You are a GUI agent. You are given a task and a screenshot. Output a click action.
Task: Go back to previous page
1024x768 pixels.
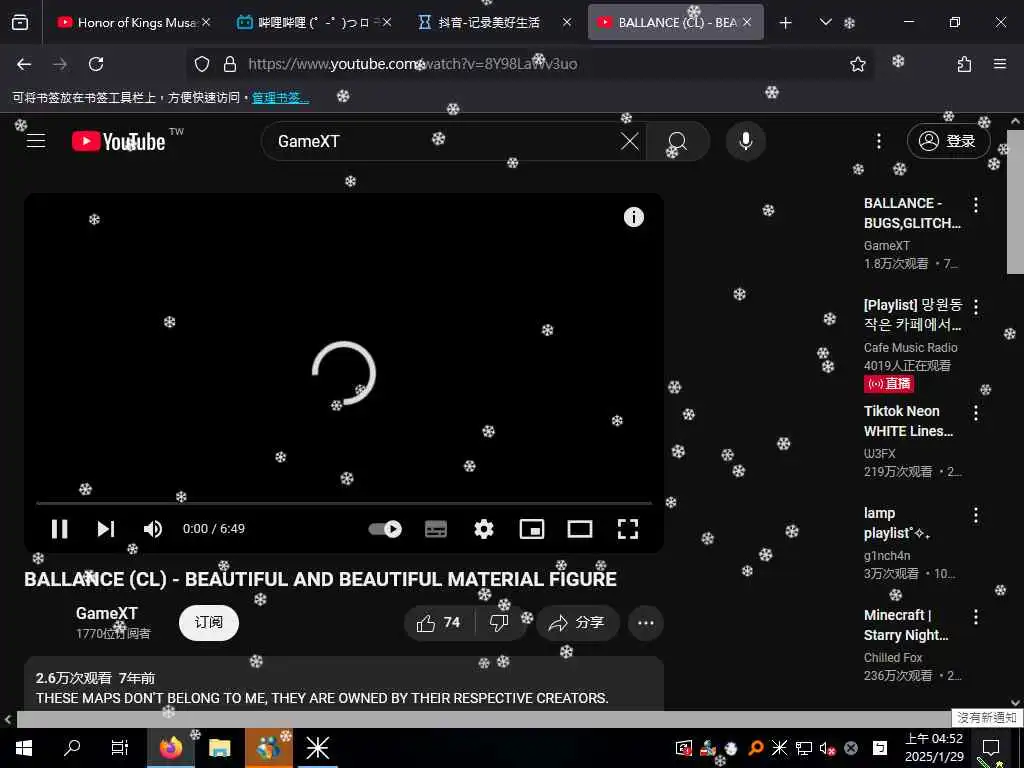point(24,64)
